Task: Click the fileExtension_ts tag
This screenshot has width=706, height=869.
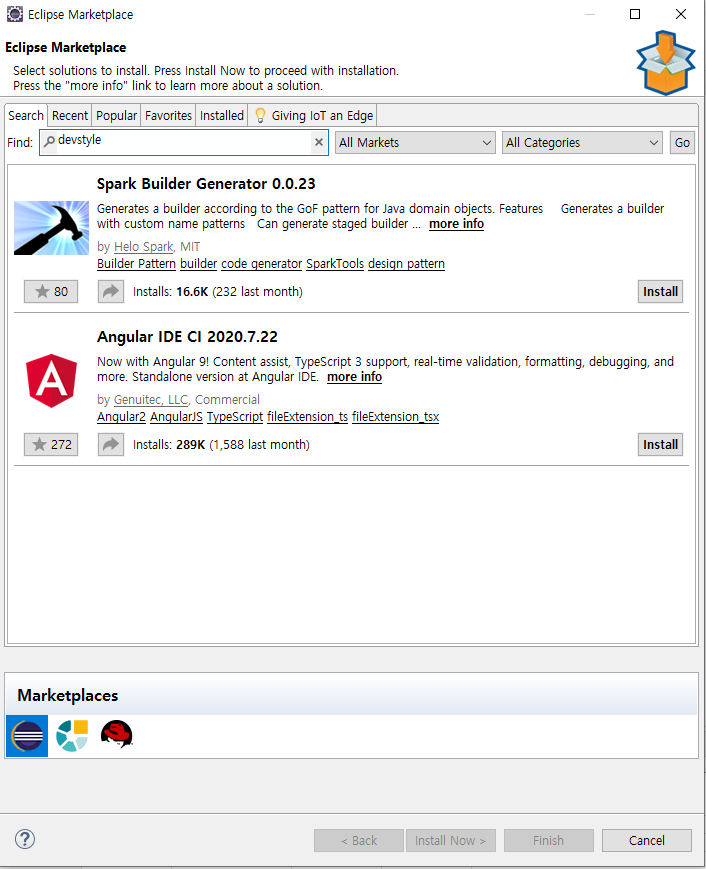Action: click(x=308, y=417)
